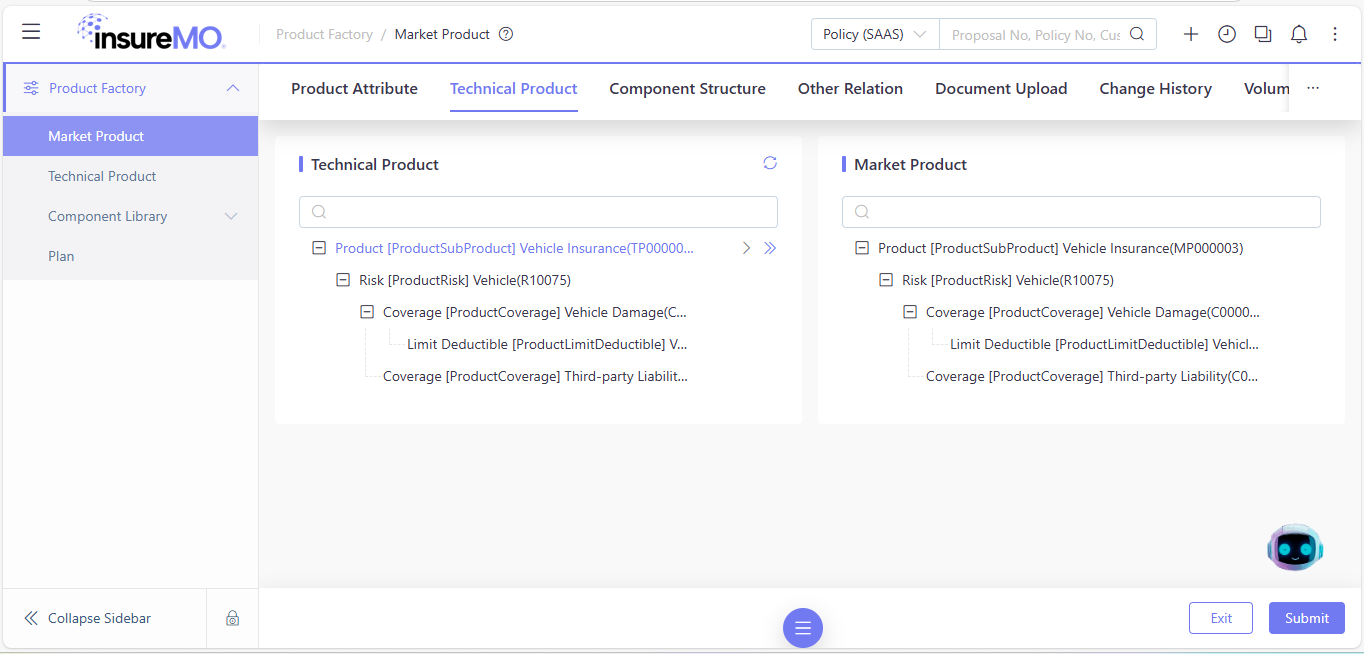Screen dimensions: 1364x654
Task: Open the partially hidden Volum... tab
Action: coord(1266,88)
